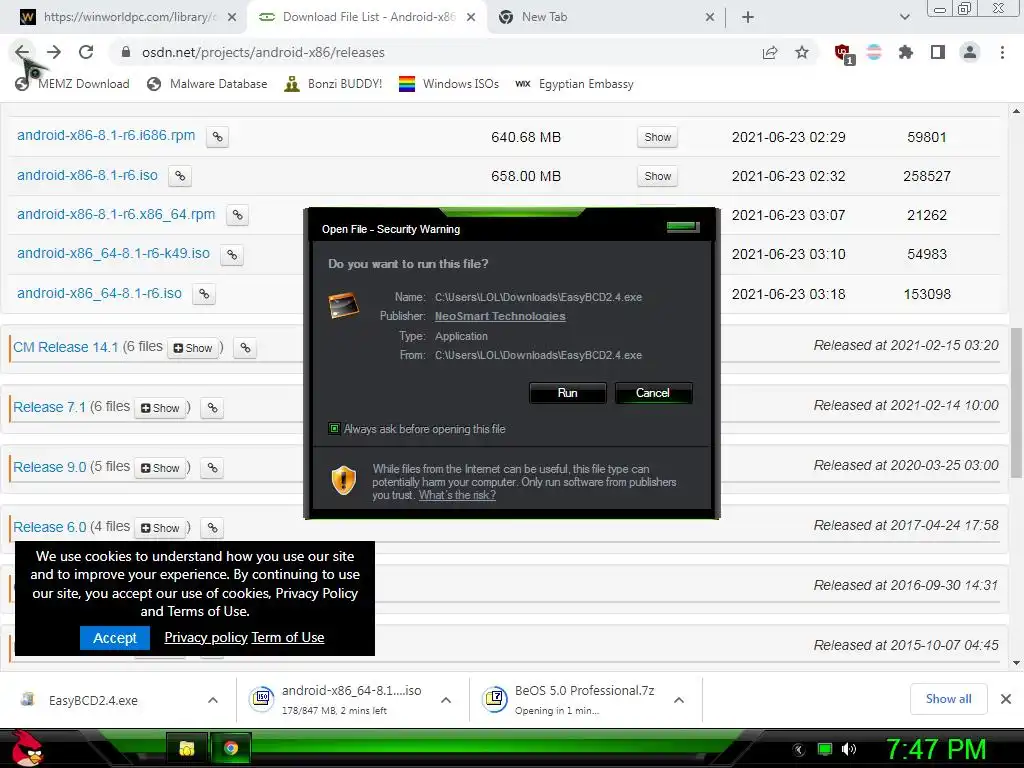The height and width of the screenshot is (768, 1024).
Task: Open the Extensions puzzle-piece menu
Action: (905, 52)
